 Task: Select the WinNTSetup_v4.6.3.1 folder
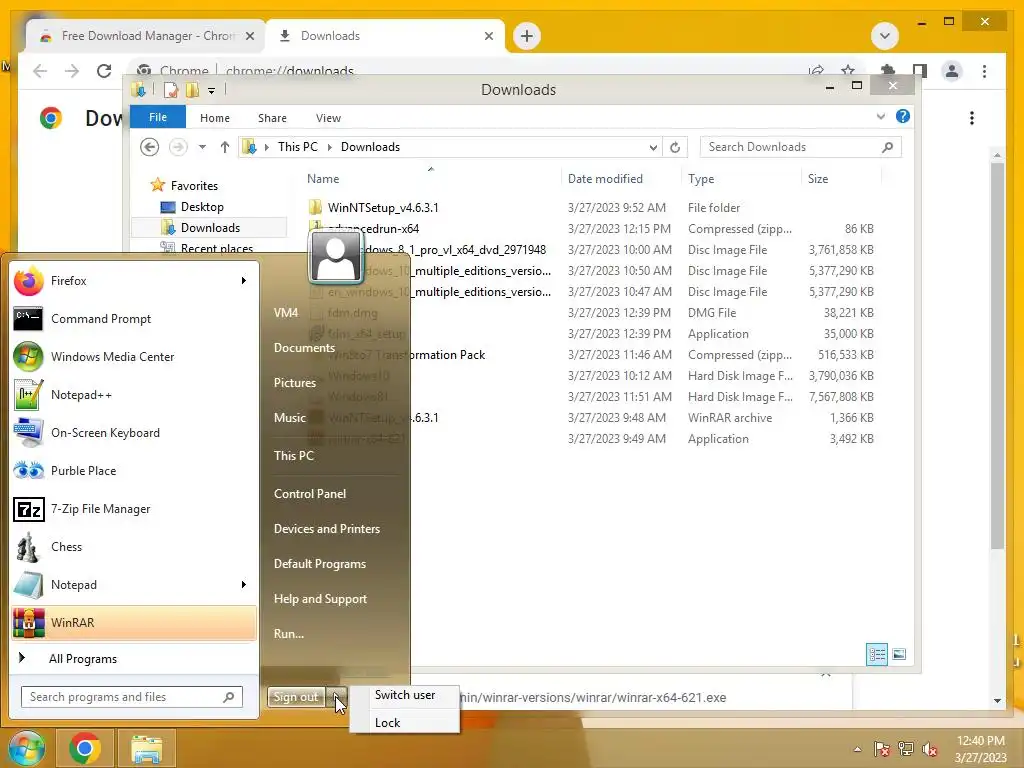point(383,208)
